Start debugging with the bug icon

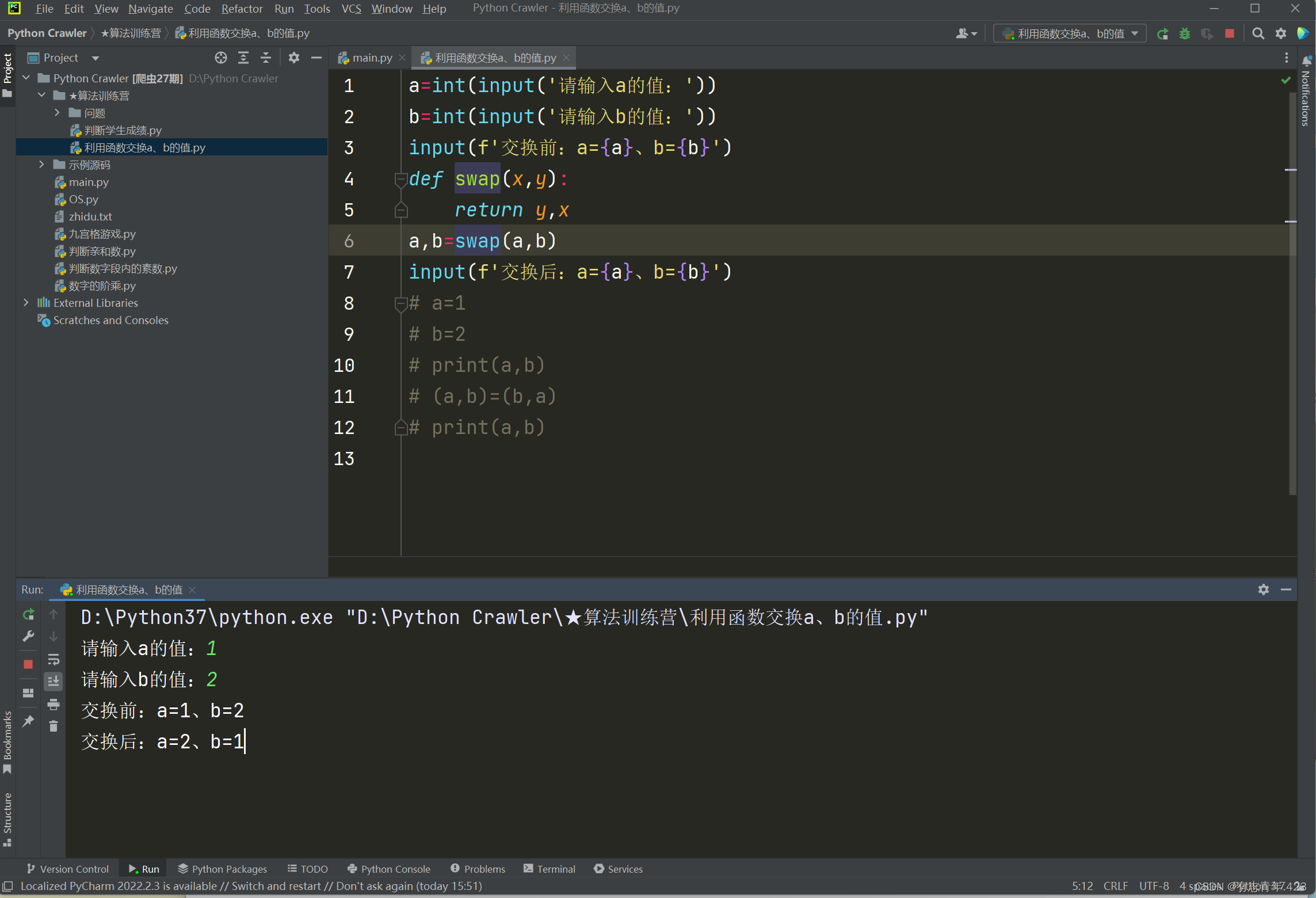tap(1184, 33)
